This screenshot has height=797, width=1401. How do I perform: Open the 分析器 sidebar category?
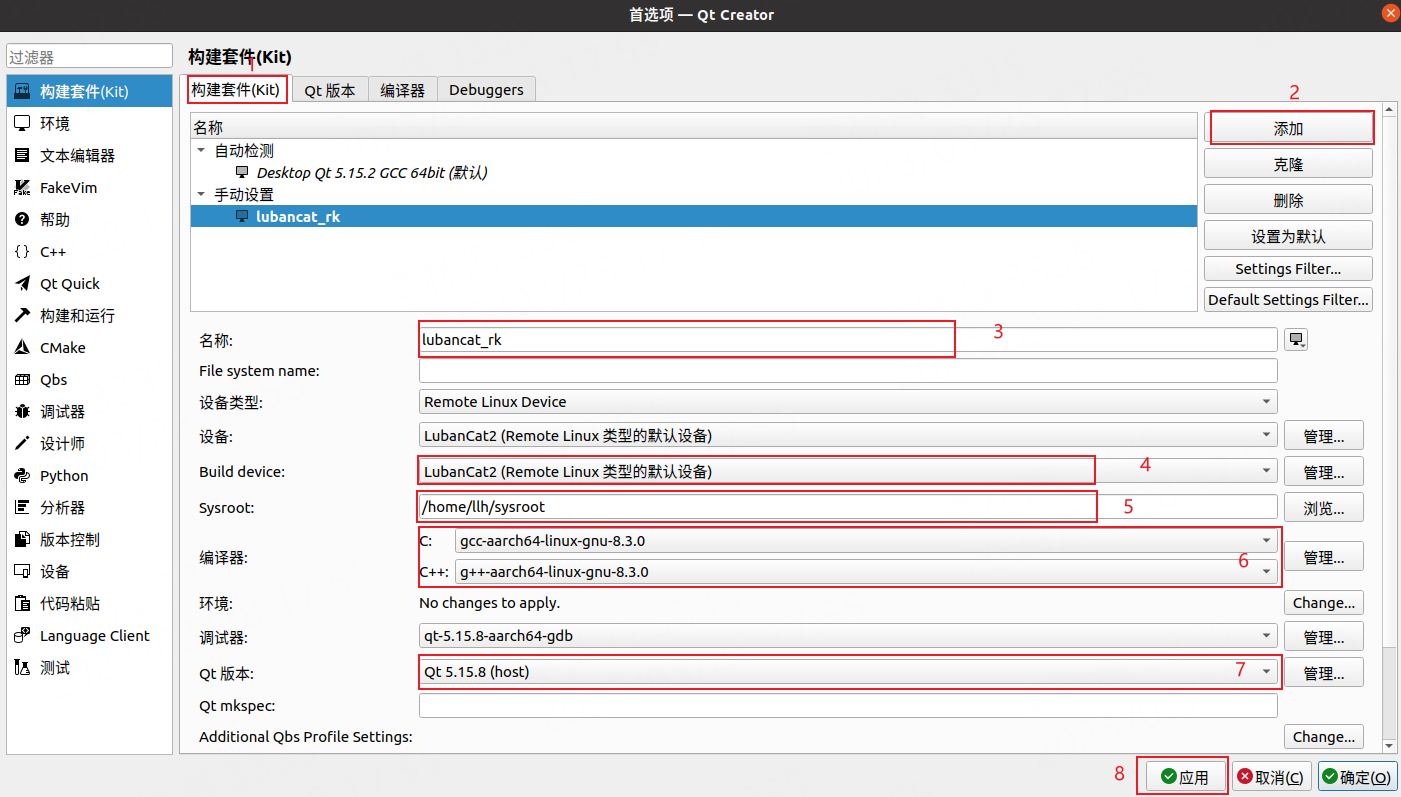click(x=89, y=508)
